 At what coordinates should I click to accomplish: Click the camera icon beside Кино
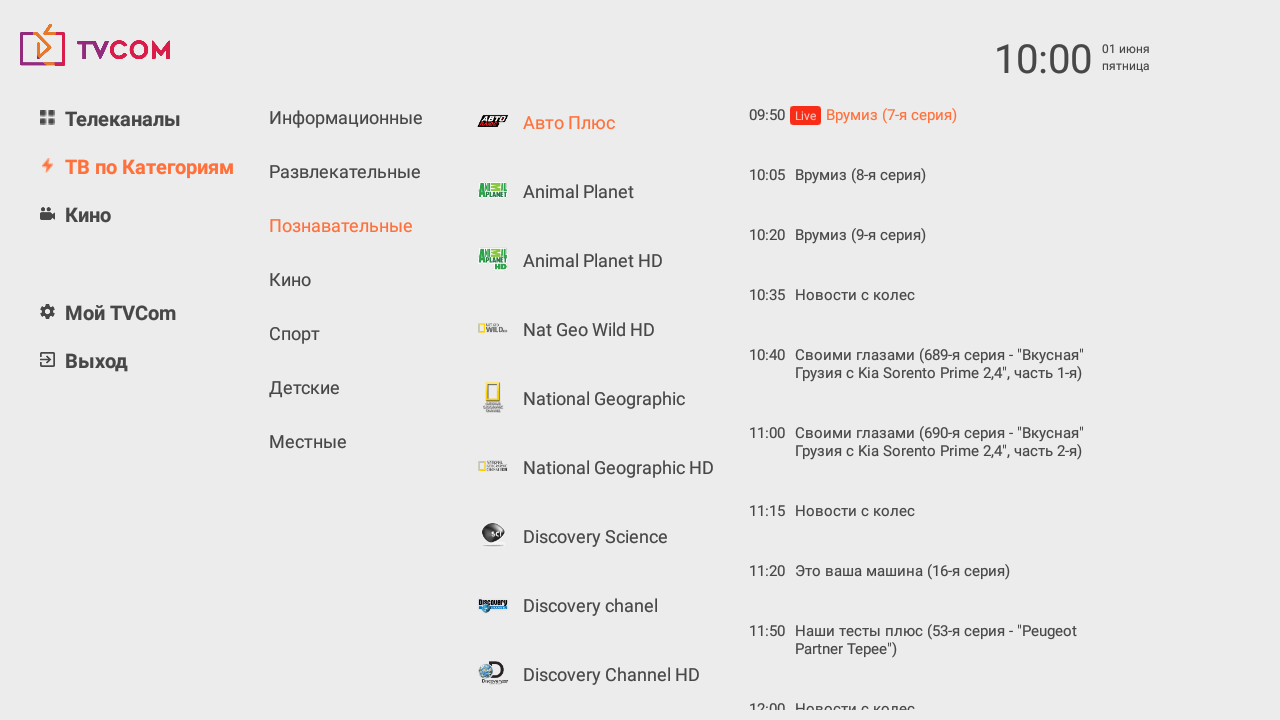47,214
